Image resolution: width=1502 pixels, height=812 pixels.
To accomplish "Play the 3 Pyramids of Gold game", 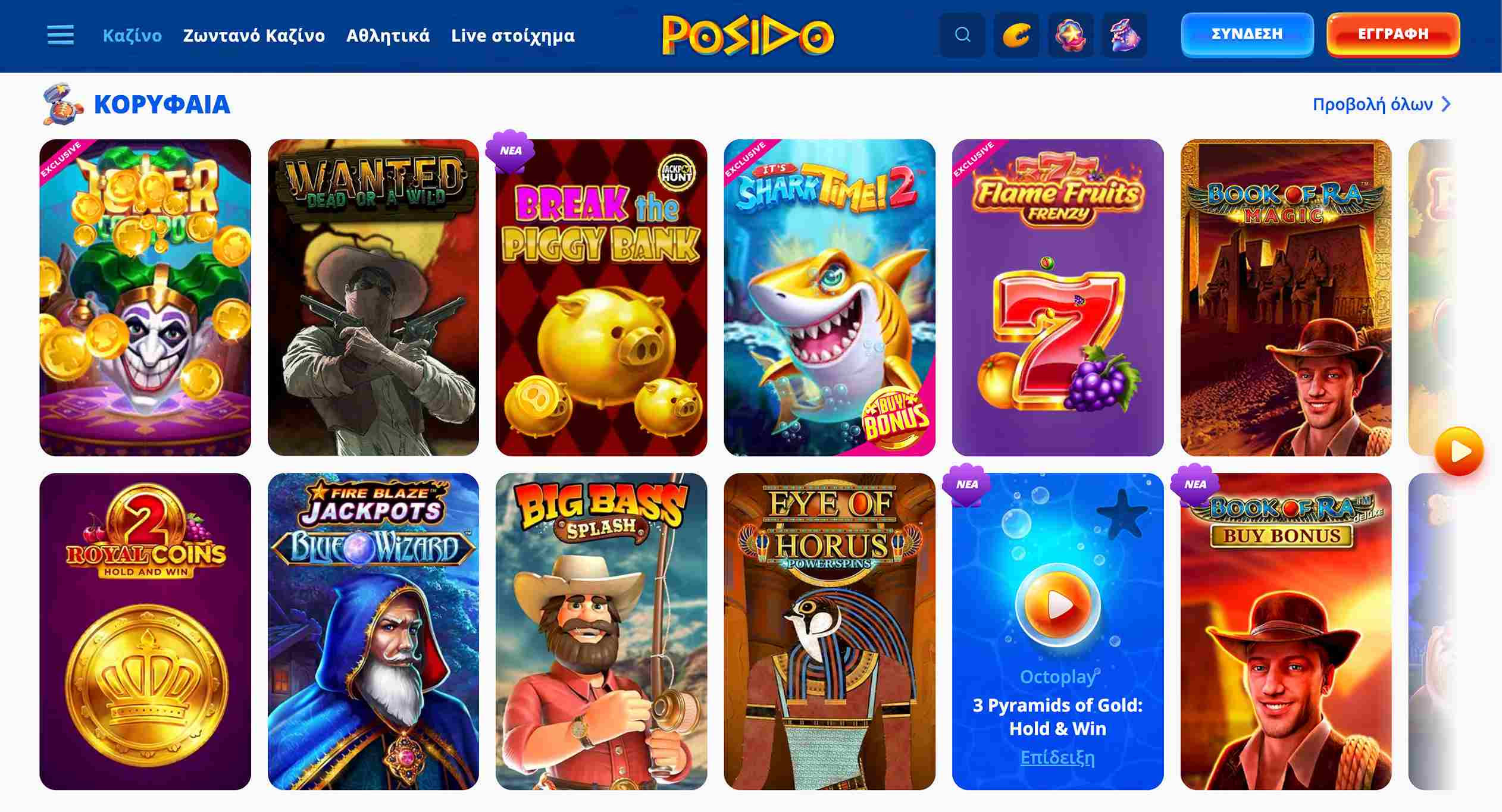I will pos(1057,605).
